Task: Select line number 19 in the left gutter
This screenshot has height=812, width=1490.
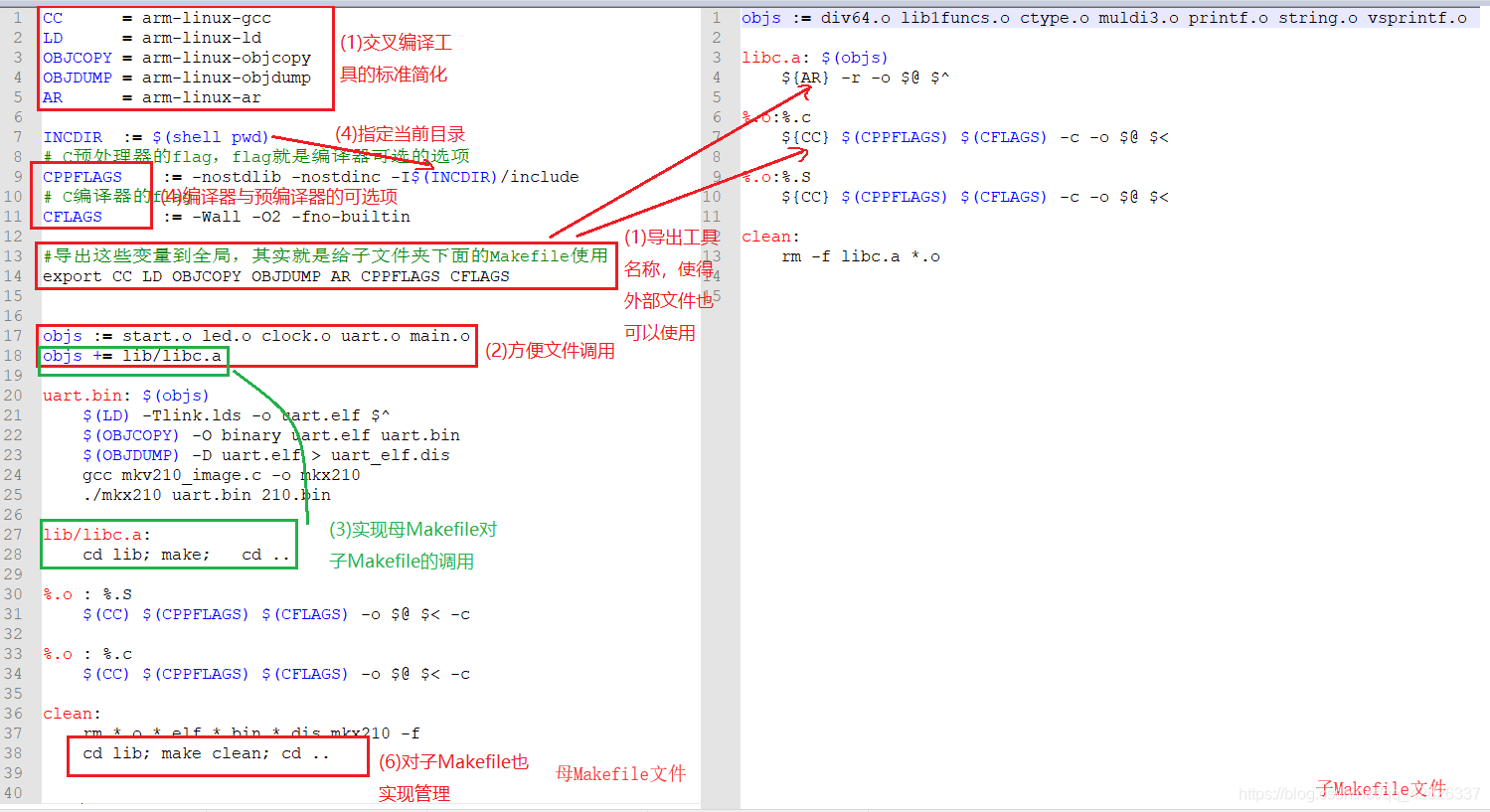Action: [13, 376]
